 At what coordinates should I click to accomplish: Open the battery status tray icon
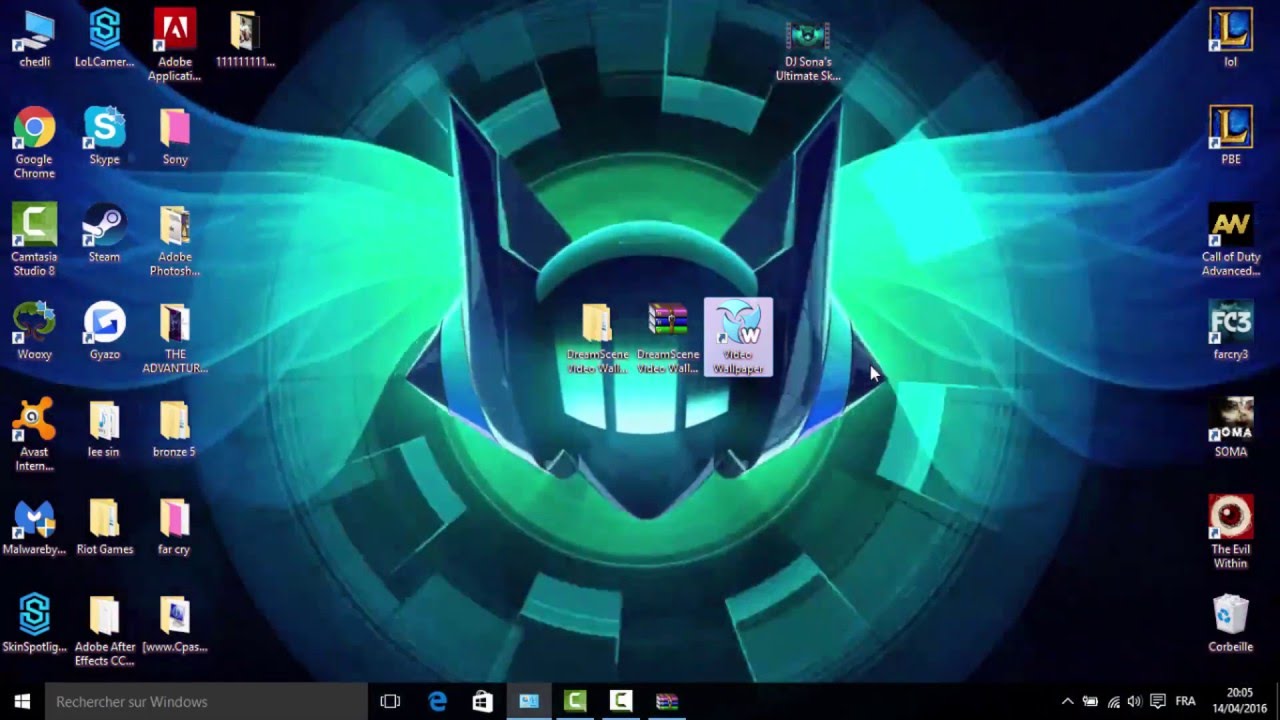click(1090, 702)
